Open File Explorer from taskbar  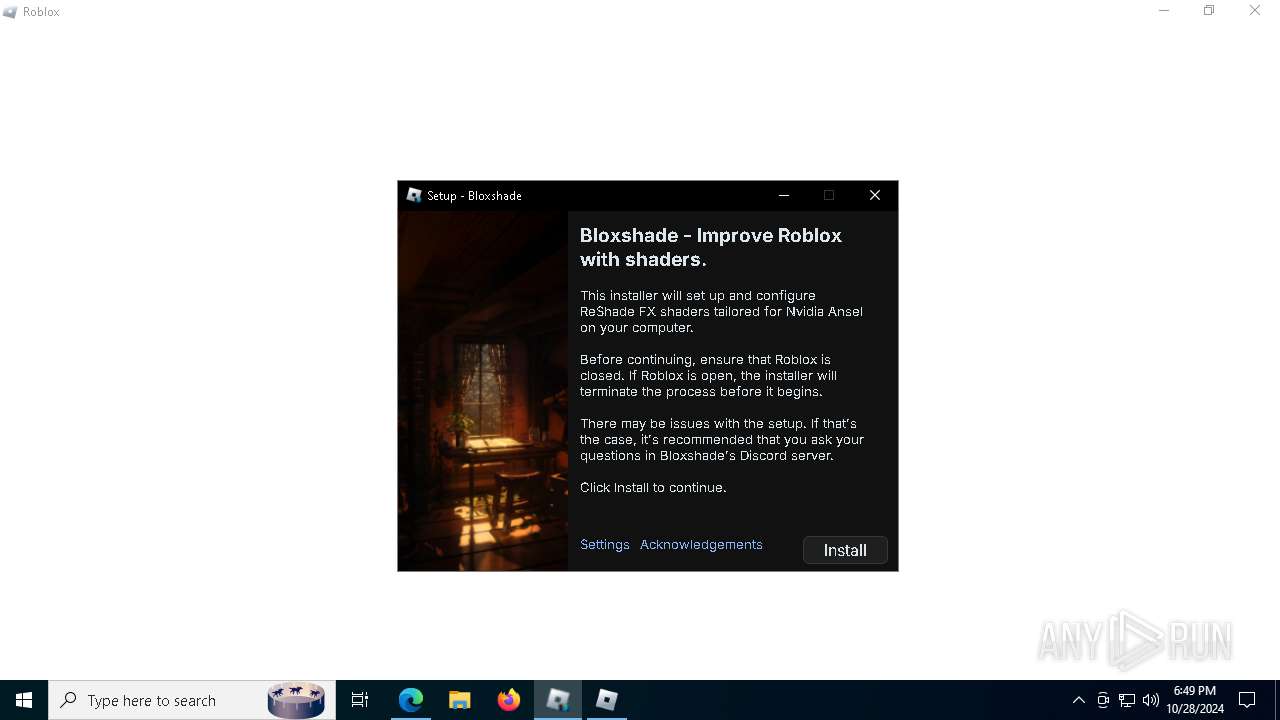pos(460,700)
